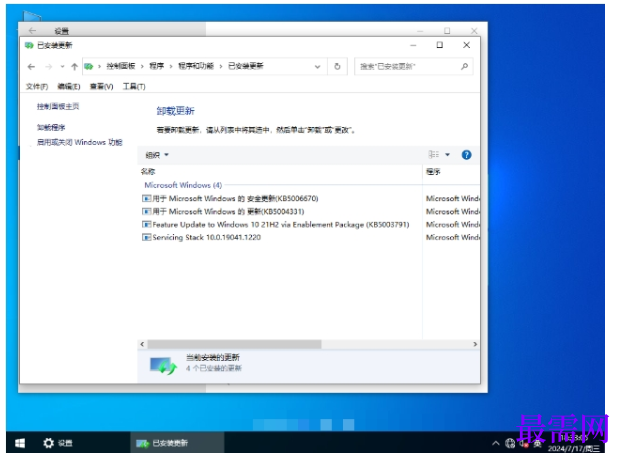The width and height of the screenshot is (628, 460).
Task: Go back using the explorer back arrow
Action: click(x=31, y=67)
